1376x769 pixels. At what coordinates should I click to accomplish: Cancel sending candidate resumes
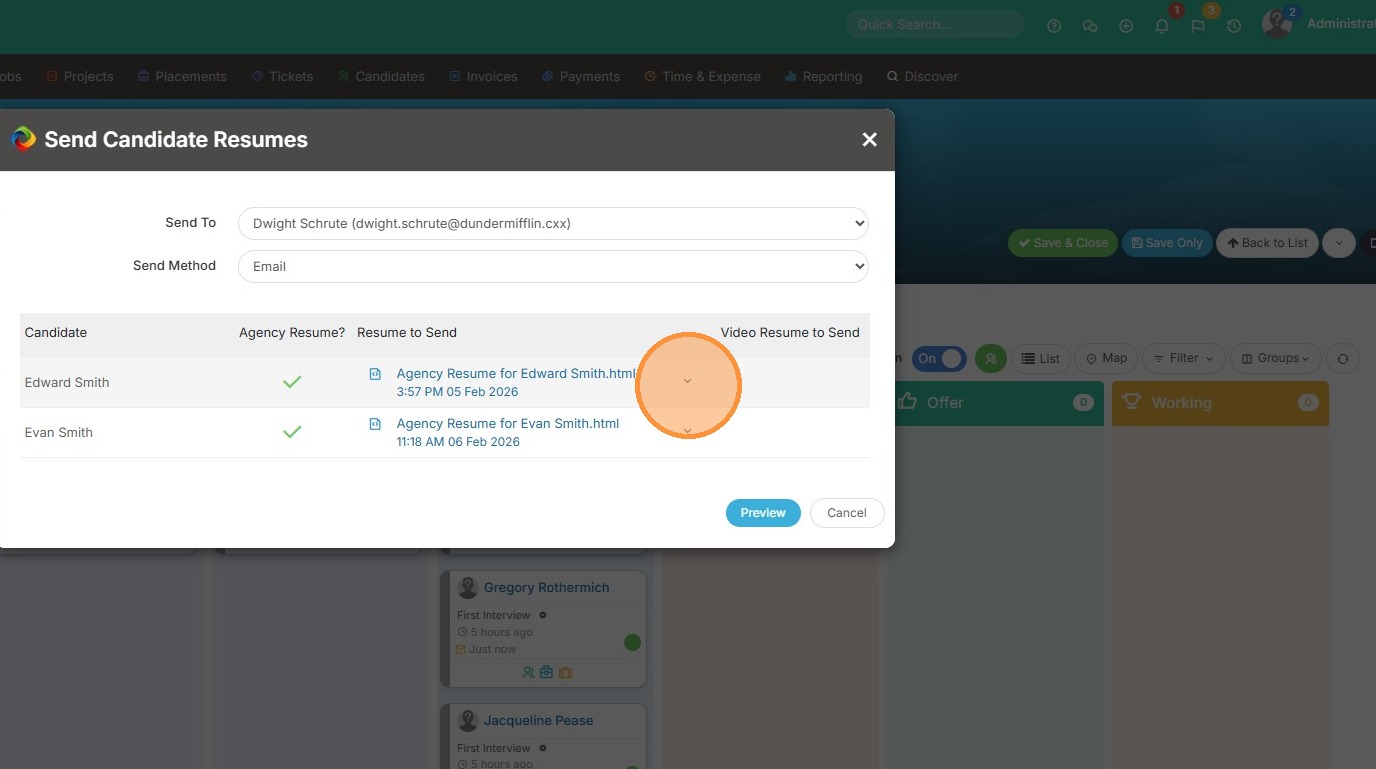(x=846, y=513)
